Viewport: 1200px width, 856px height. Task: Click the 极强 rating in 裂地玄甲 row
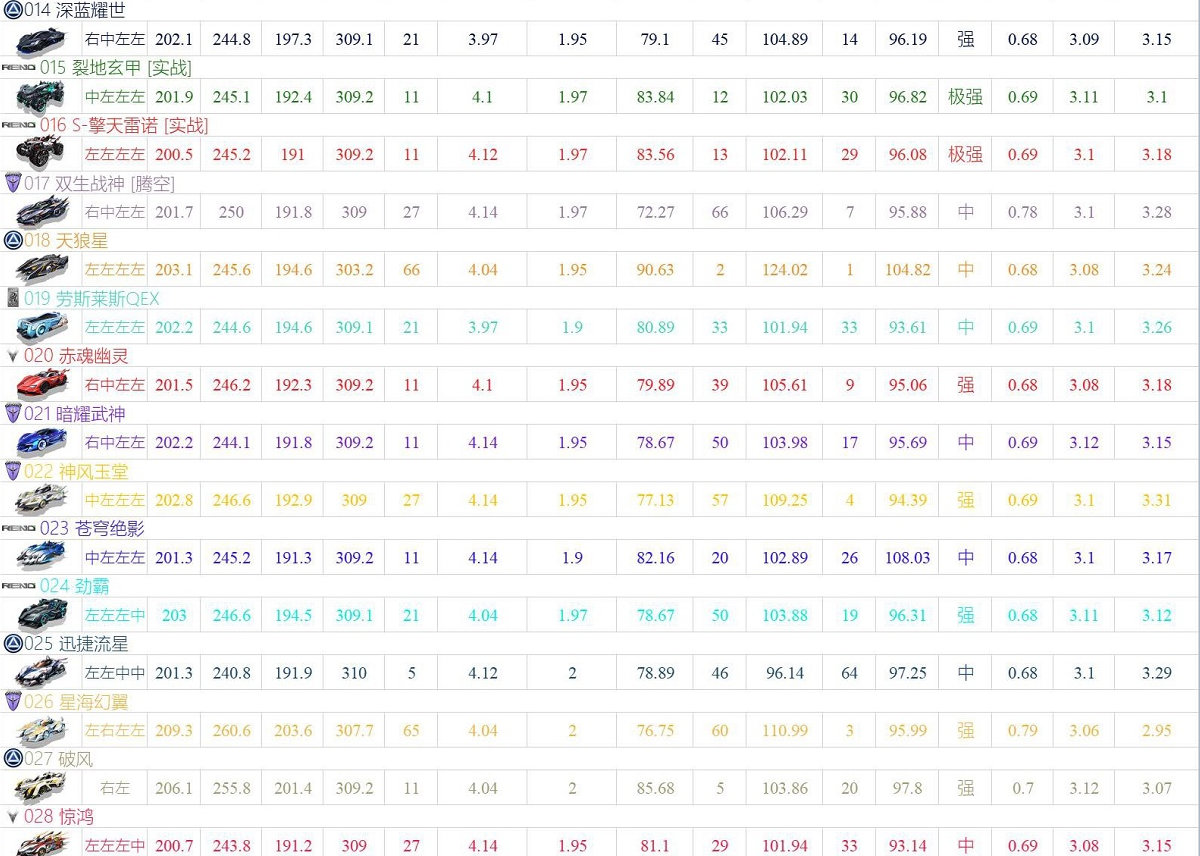965,97
